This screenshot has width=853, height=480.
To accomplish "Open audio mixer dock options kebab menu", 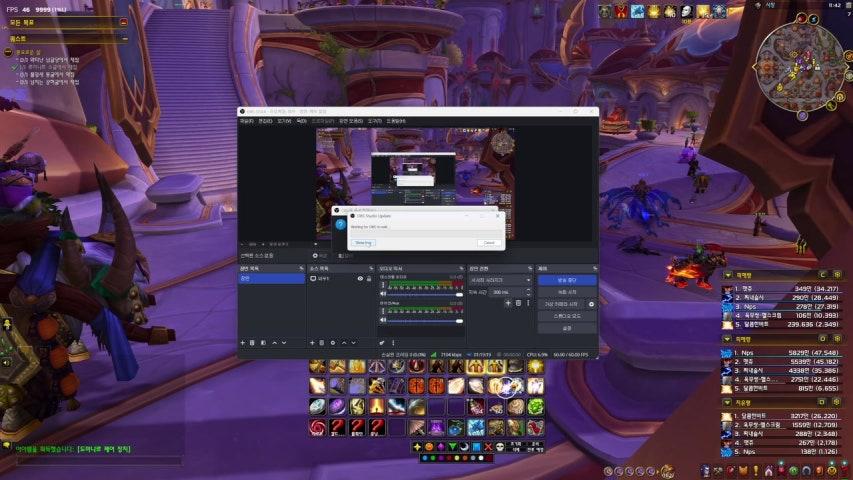I will (x=393, y=343).
